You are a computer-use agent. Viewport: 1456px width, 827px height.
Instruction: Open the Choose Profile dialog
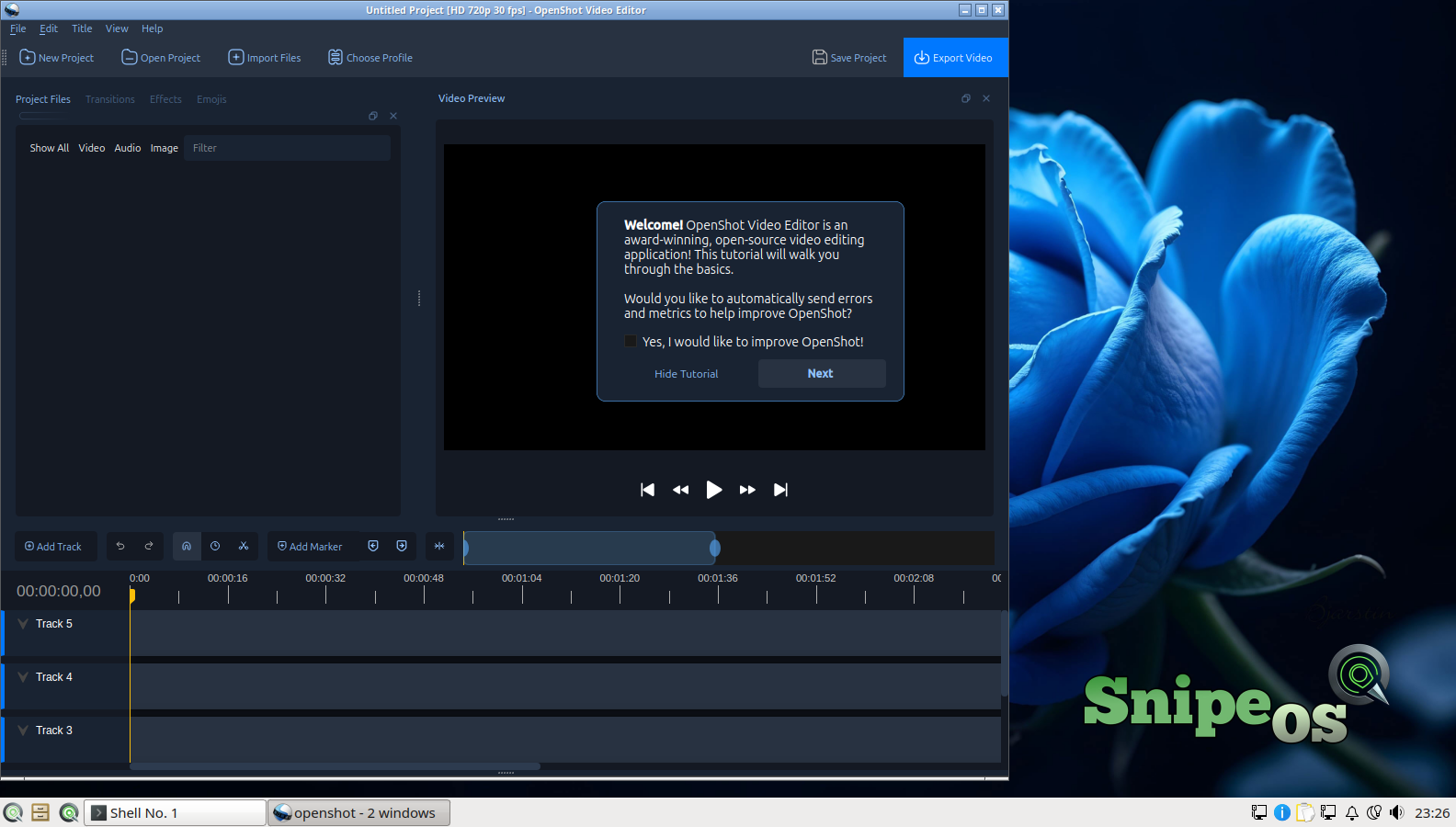pyautogui.click(x=370, y=58)
